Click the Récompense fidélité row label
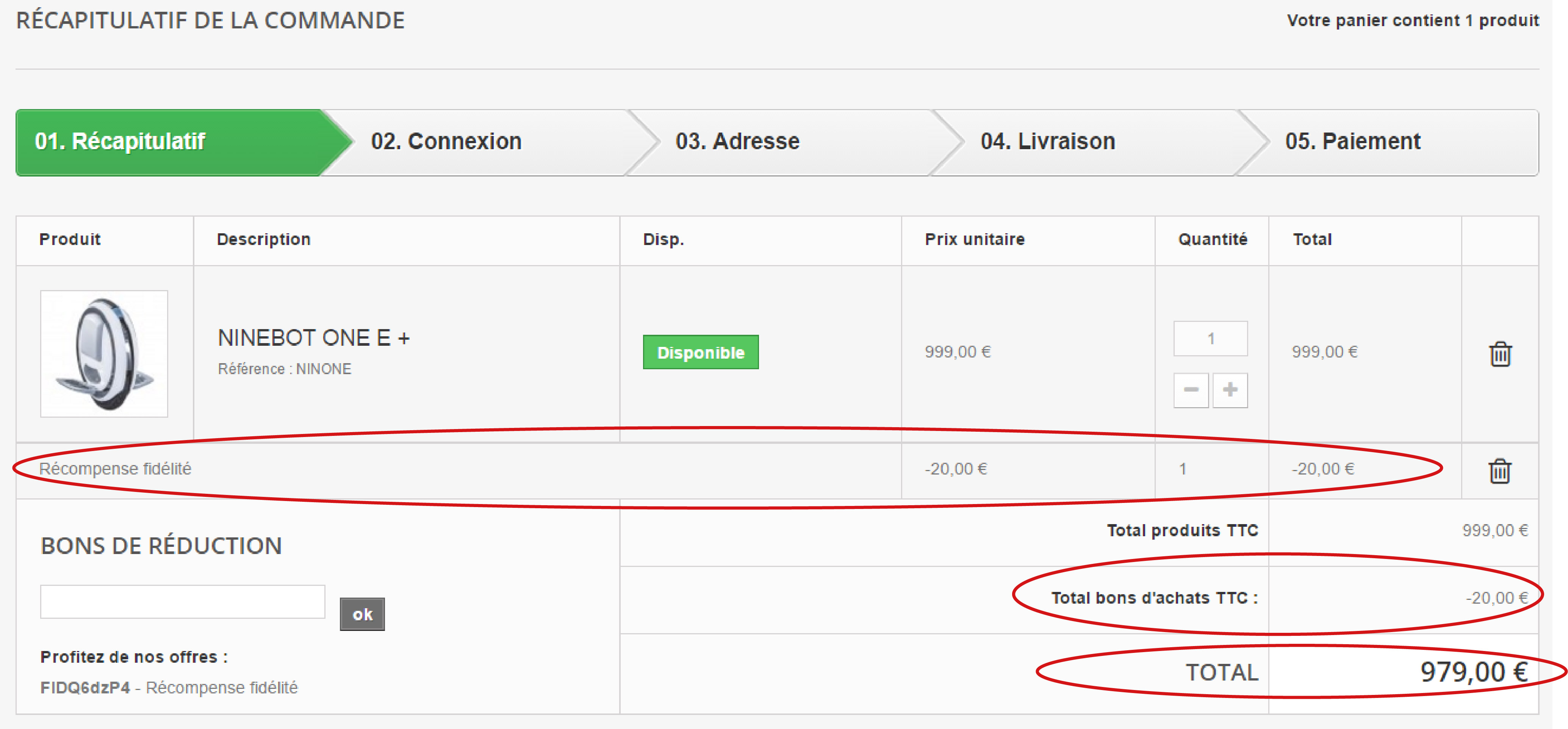Viewport: 1568px width, 729px height. pyautogui.click(x=115, y=468)
